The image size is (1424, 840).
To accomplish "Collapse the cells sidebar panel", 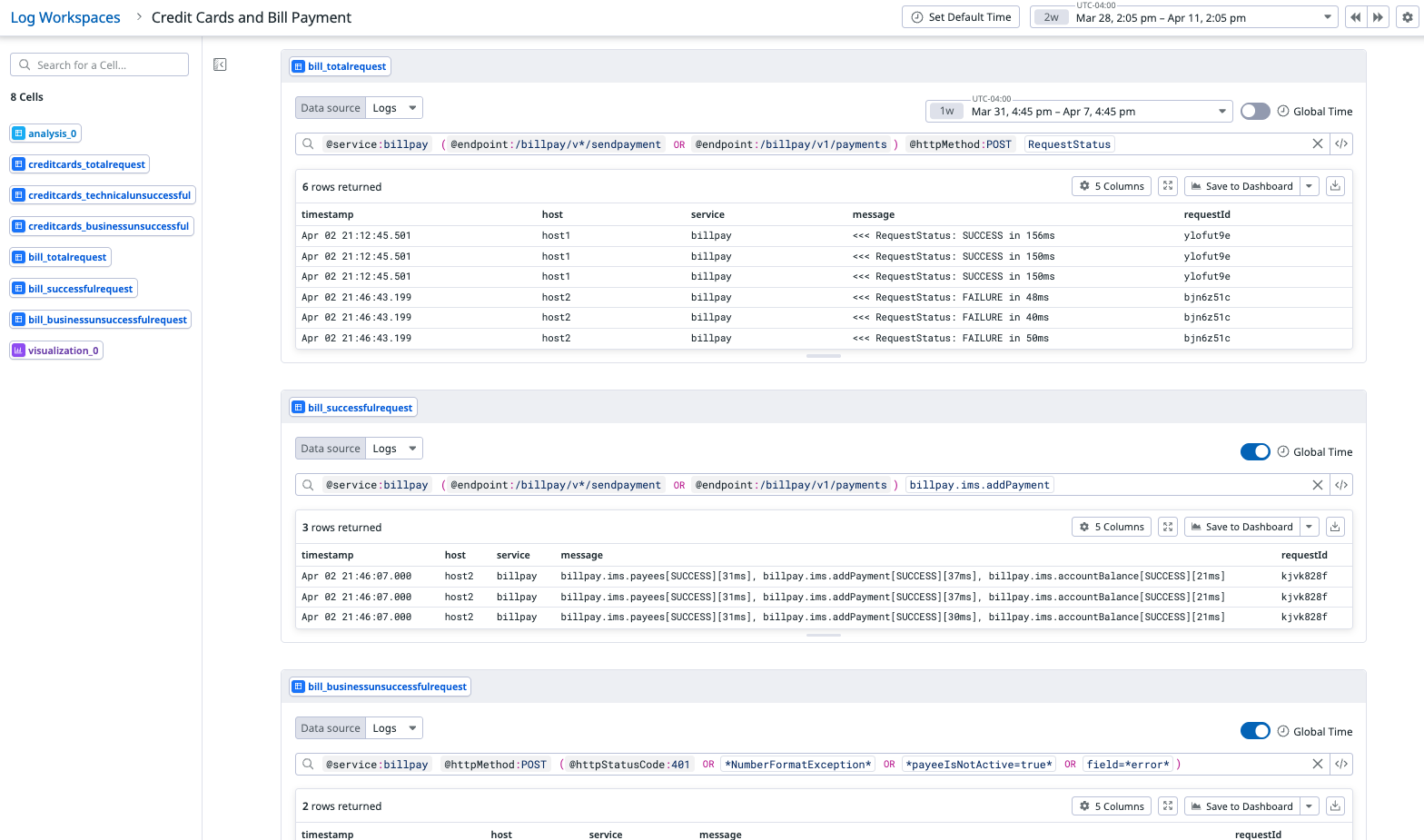I will [220, 64].
